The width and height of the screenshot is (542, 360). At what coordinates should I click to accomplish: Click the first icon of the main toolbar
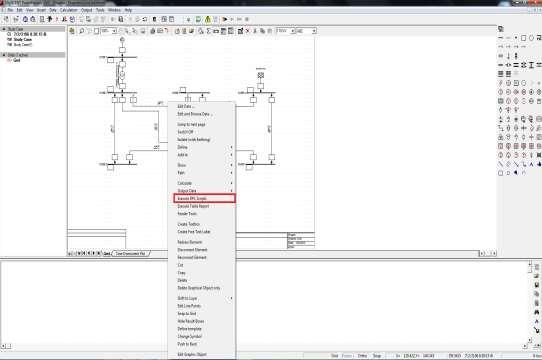(x=6, y=19)
